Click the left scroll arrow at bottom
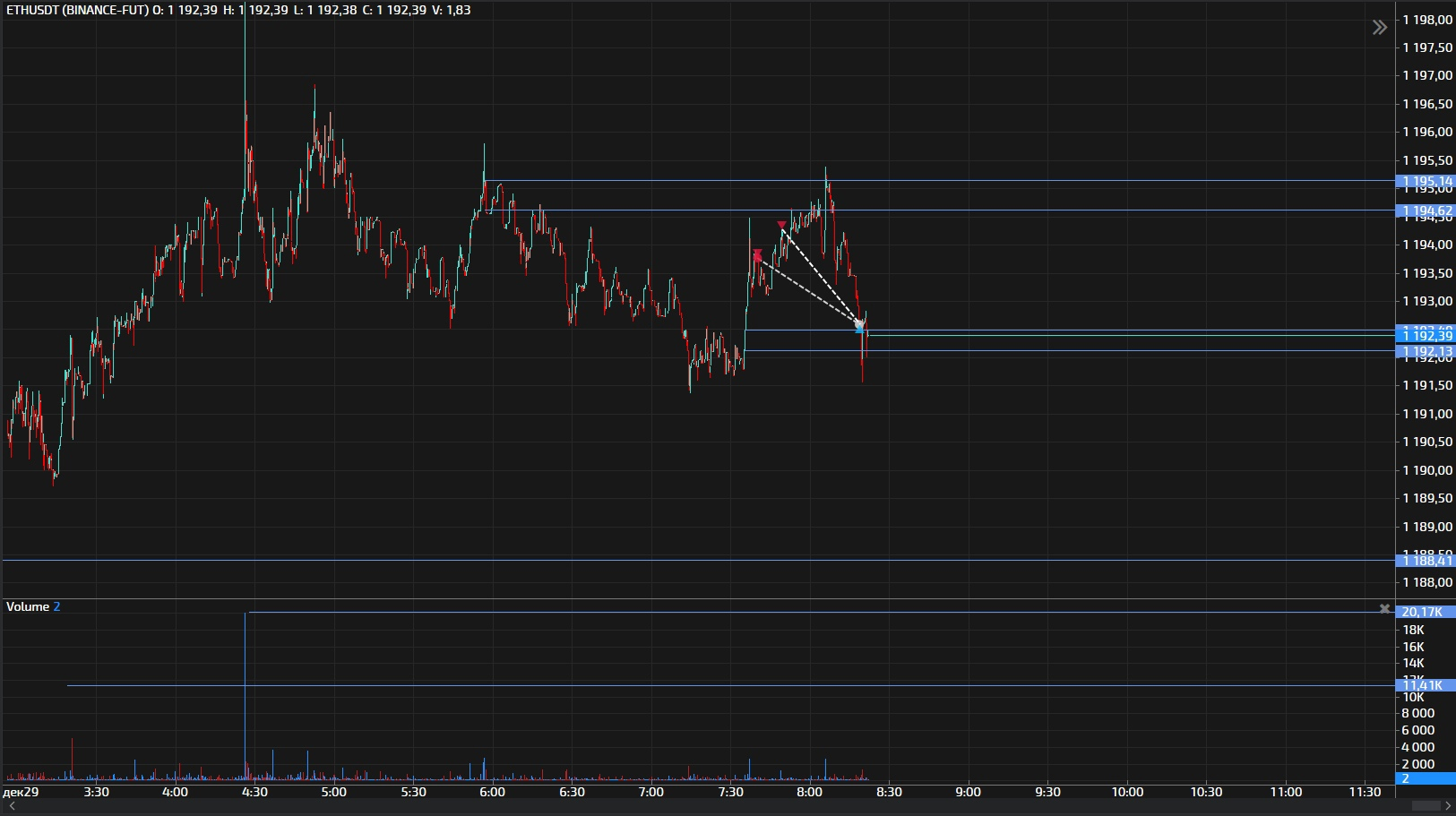The width and height of the screenshot is (1456, 816). point(12,806)
